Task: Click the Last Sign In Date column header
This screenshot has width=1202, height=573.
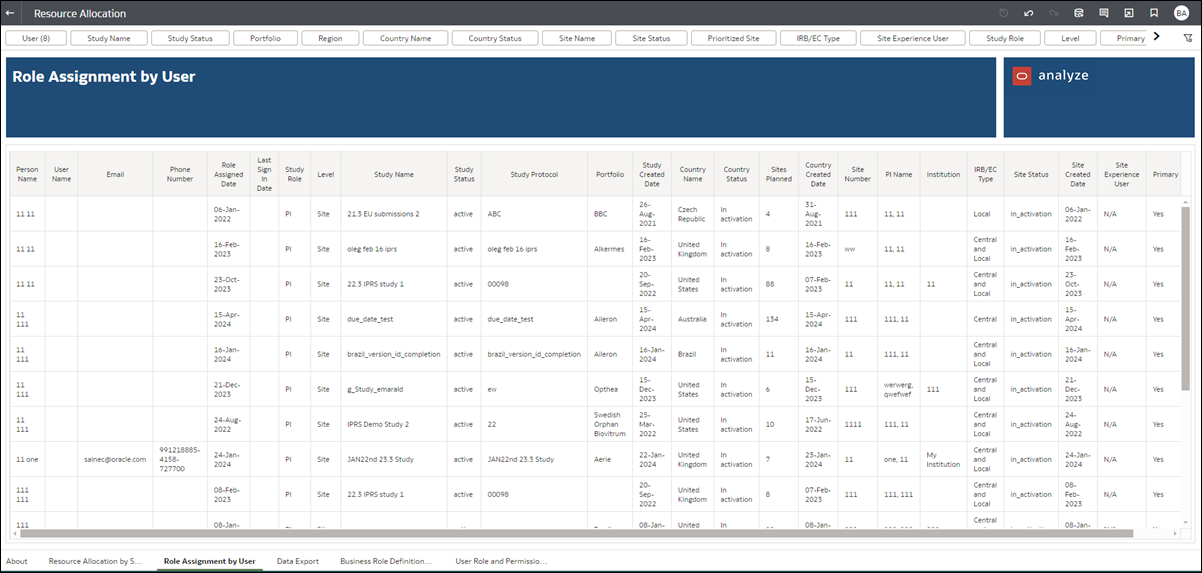Action: coord(264,174)
